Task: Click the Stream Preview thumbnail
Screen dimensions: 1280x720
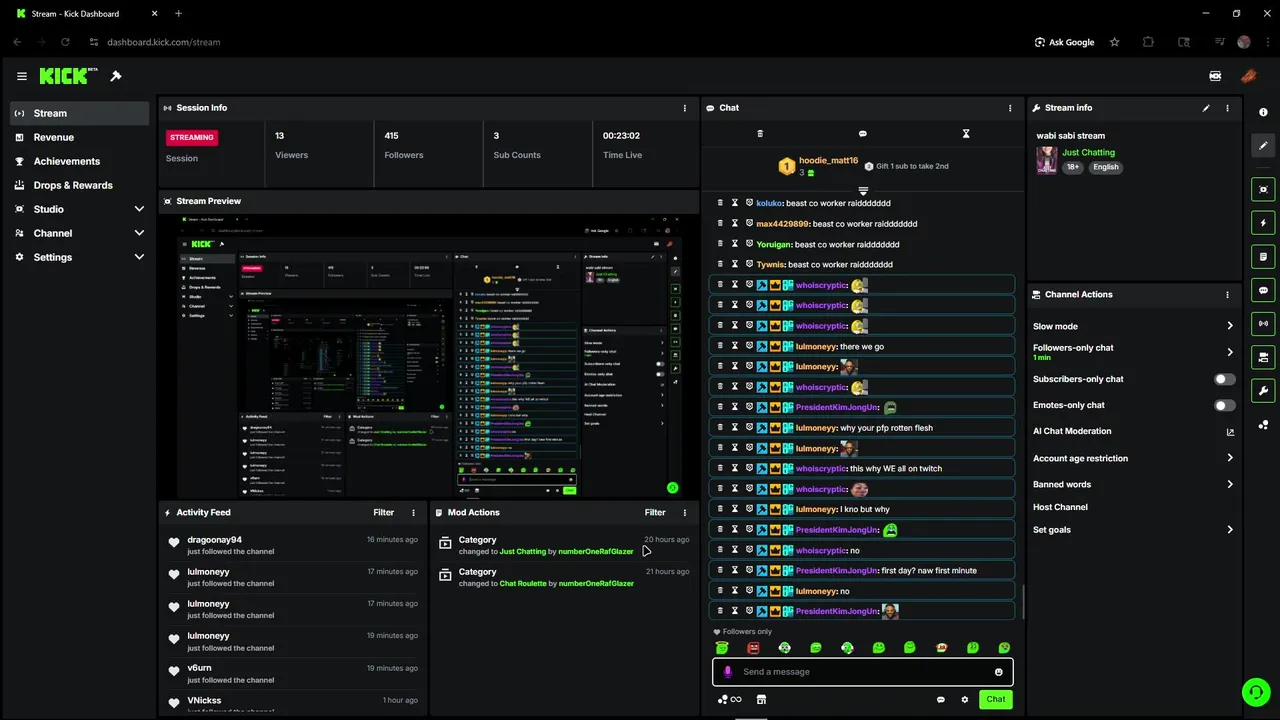Action: [429, 356]
